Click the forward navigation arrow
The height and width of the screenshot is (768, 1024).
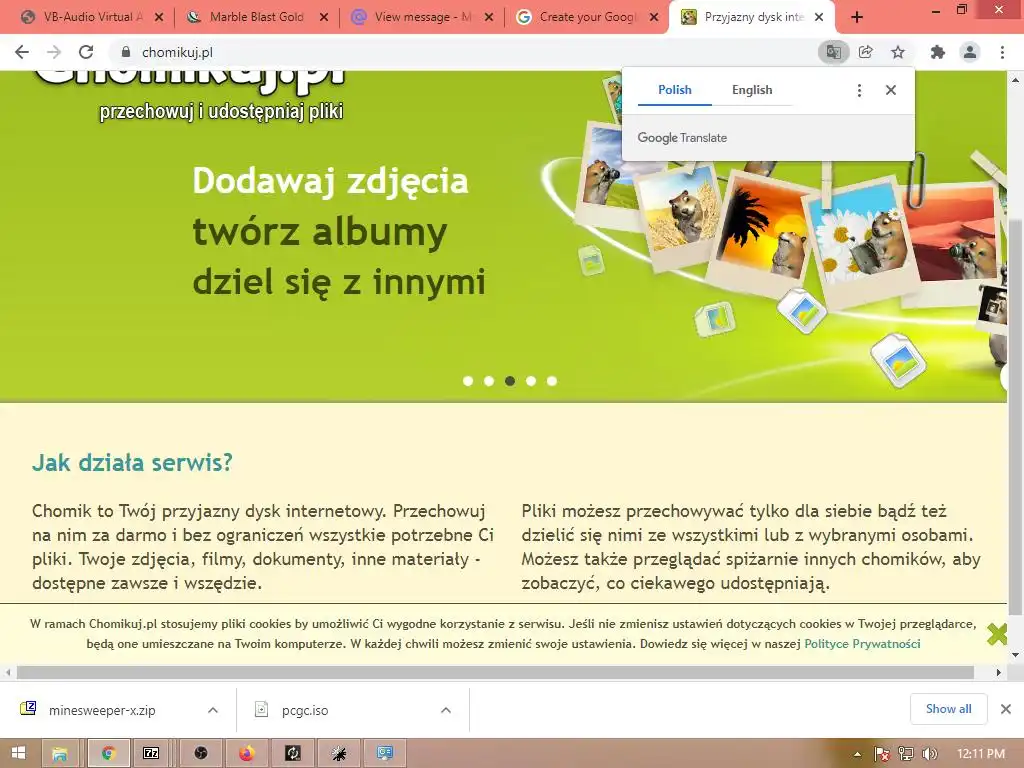[x=54, y=52]
